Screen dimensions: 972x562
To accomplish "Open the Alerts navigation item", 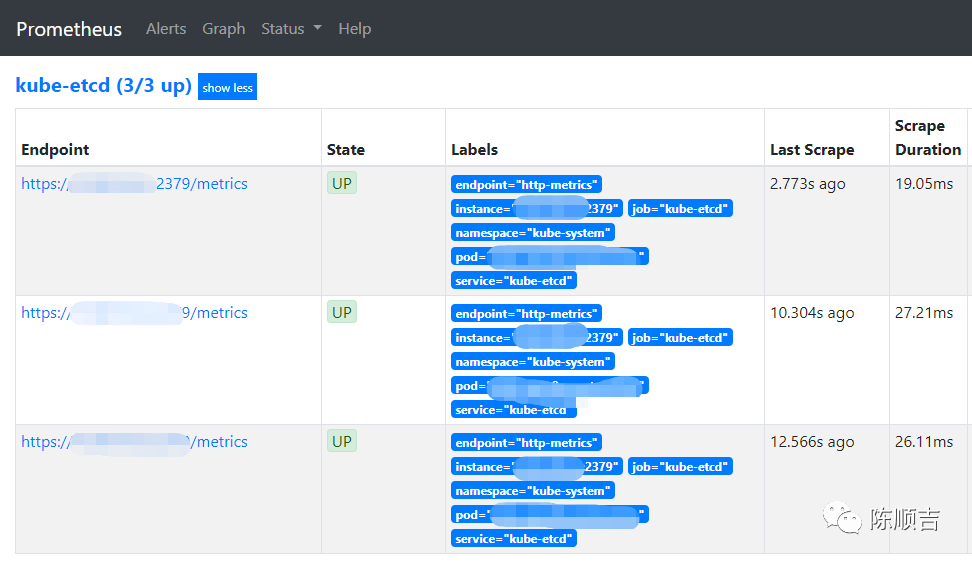I will click(x=166, y=29).
